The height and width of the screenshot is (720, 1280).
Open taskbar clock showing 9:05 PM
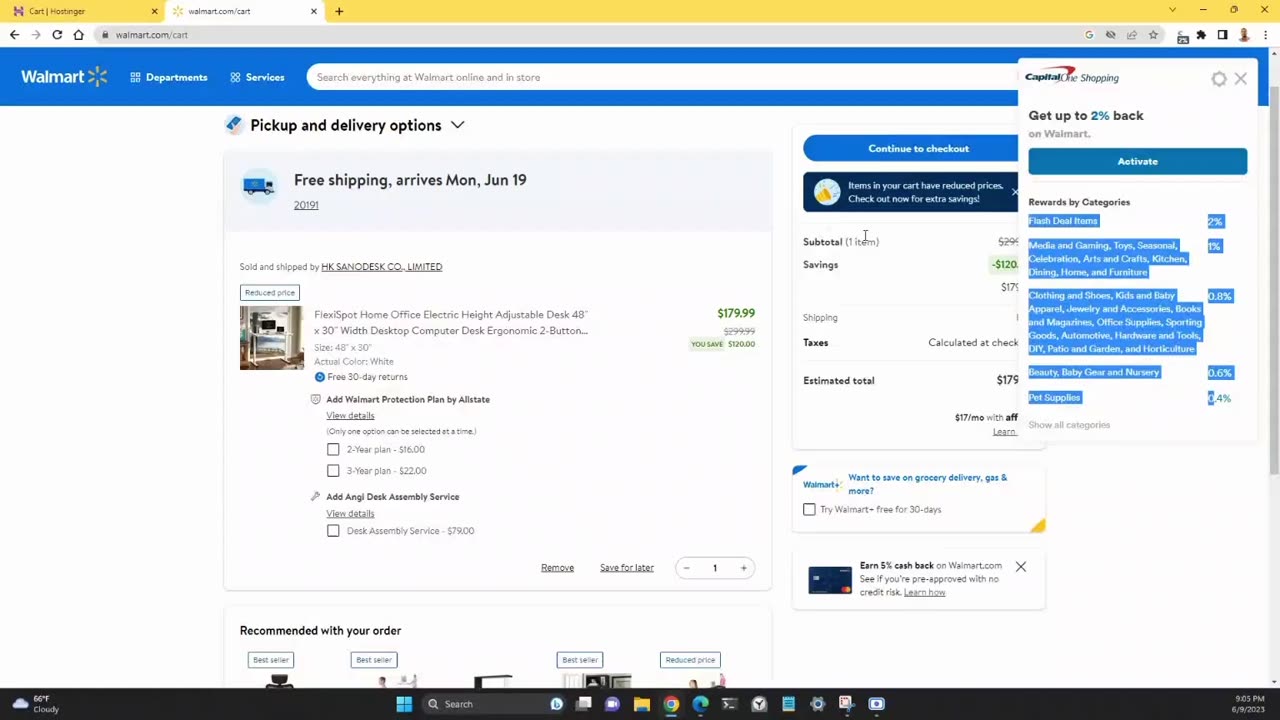click(1249, 704)
